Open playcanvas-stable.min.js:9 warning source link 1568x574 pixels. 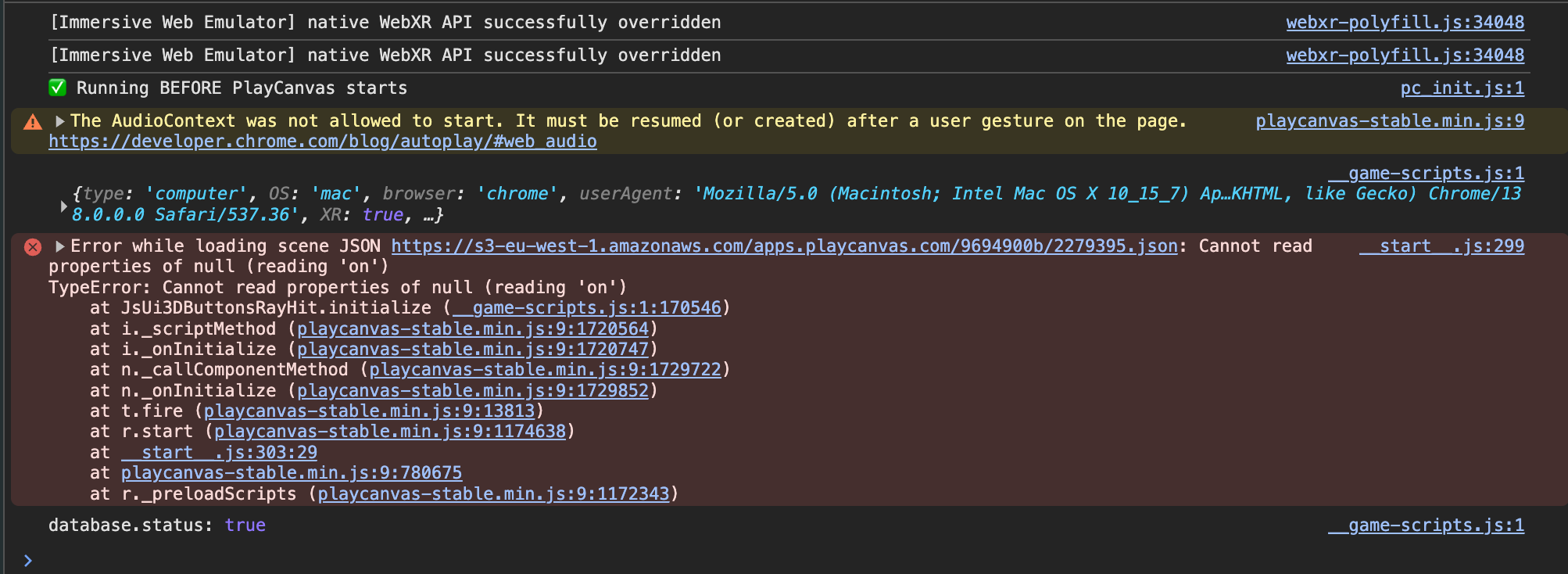click(x=1389, y=121)
